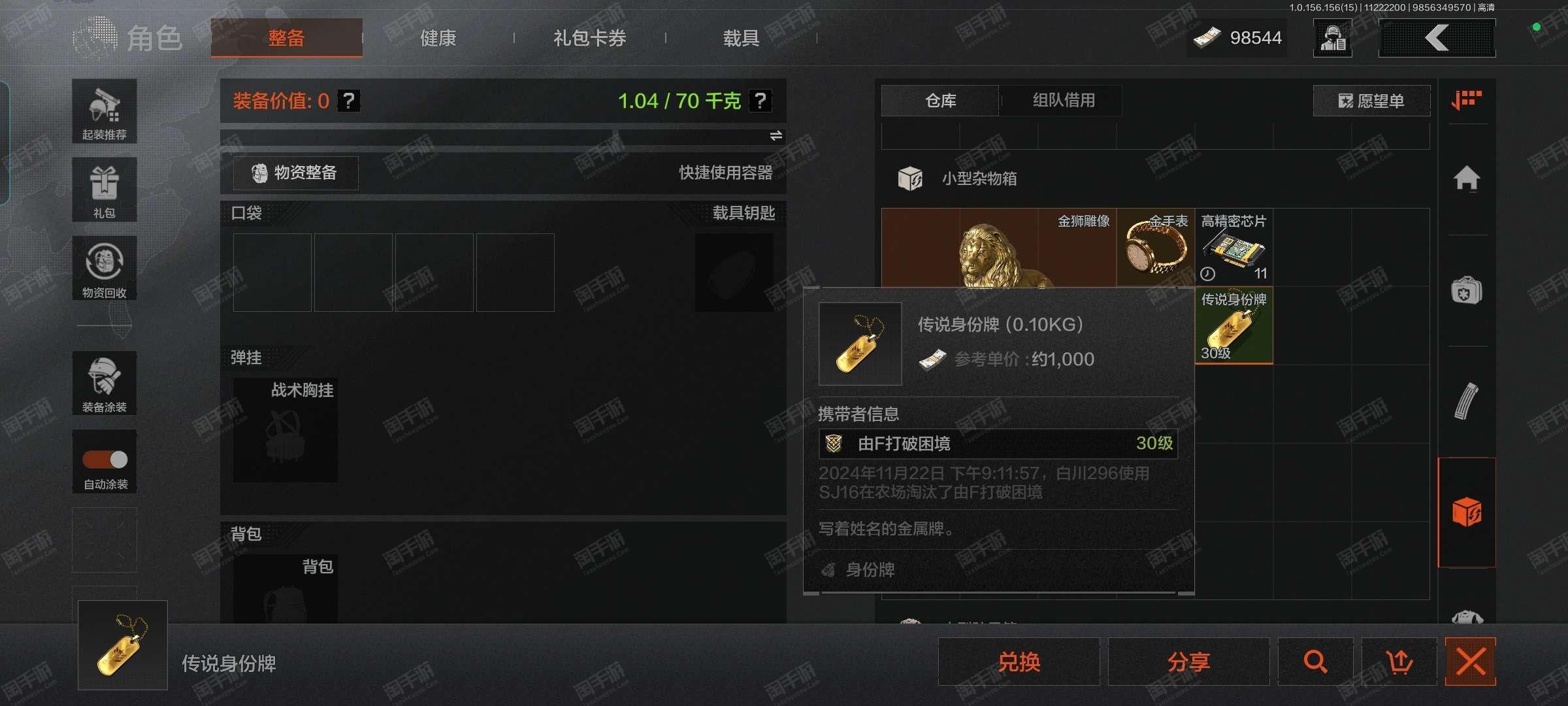Select the 组队借用 tab
Image resolution: width=1568 pixels, height=706 pixels.
pos(1063,101)
